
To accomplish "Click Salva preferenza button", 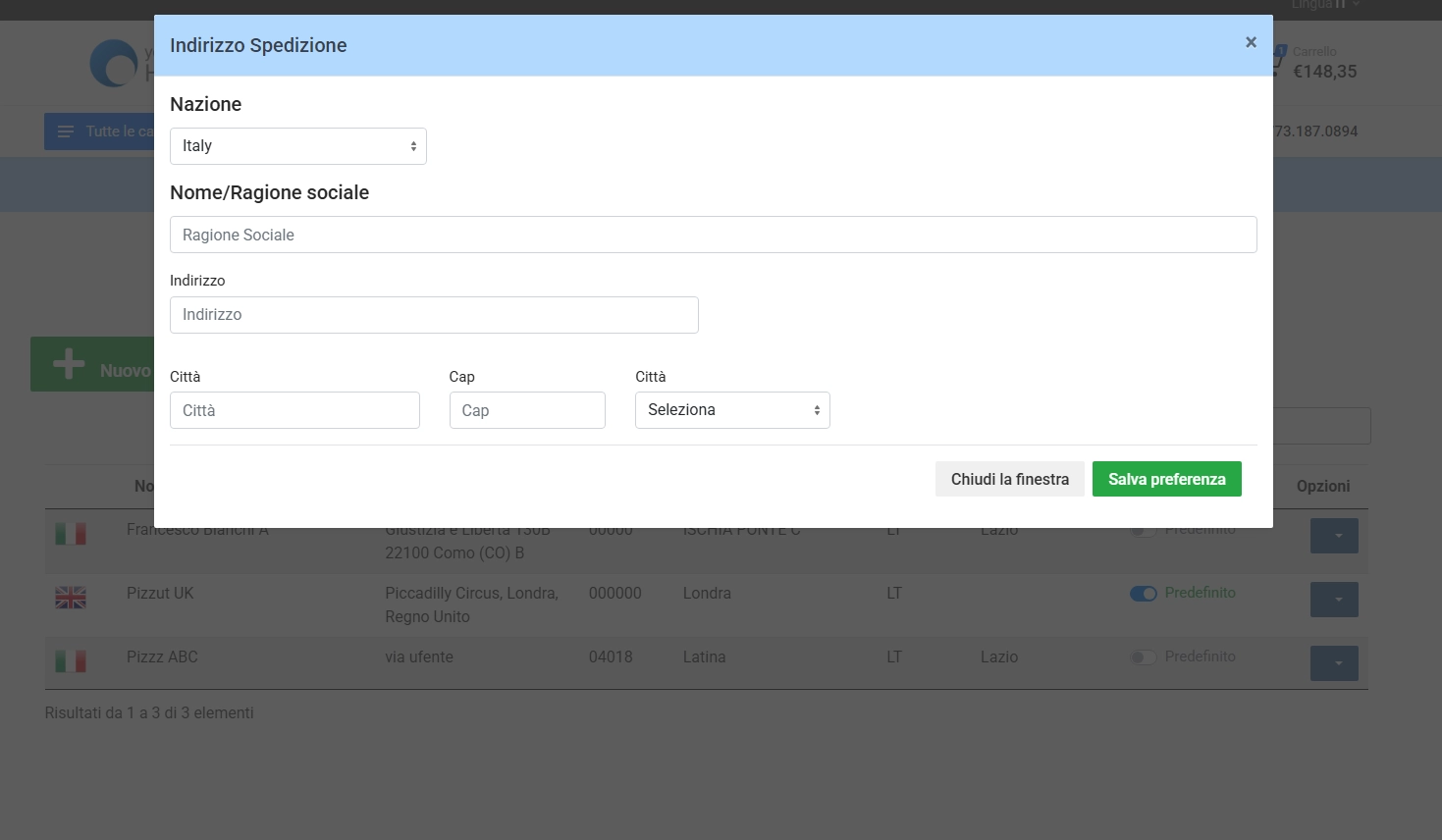I will coord(1167,479).
